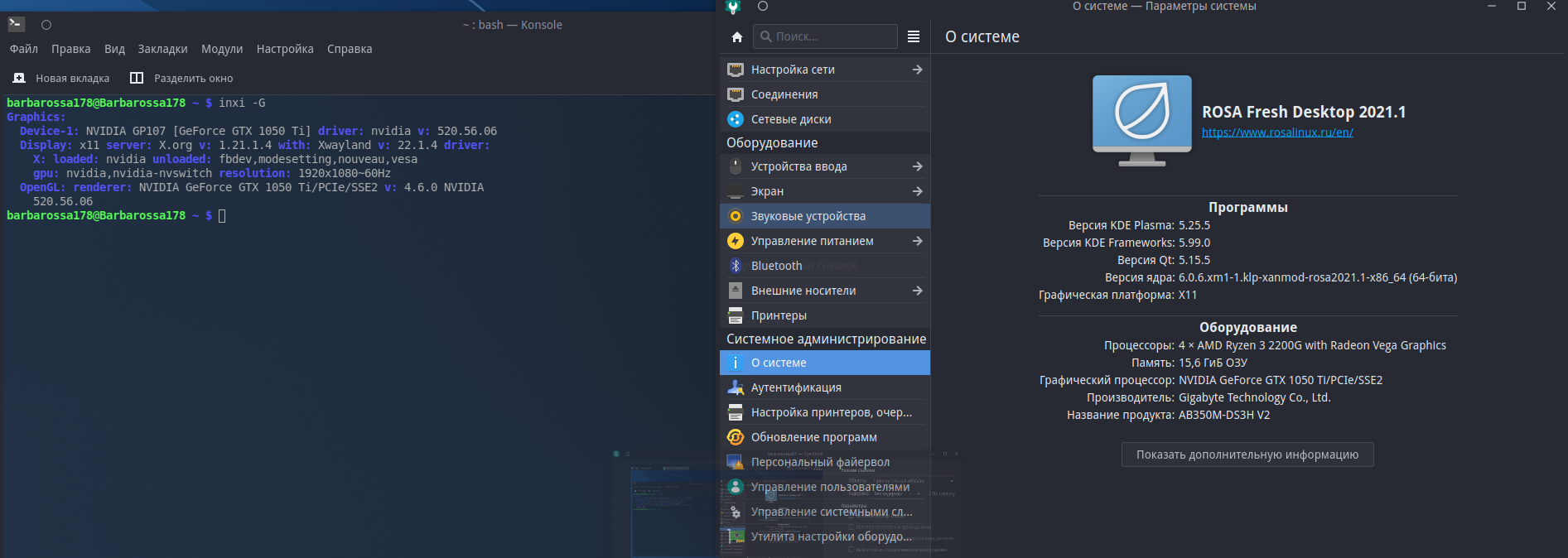Open the Принтеры label
The height and width of the screenshot is (558, 1568).
point(779,315)
